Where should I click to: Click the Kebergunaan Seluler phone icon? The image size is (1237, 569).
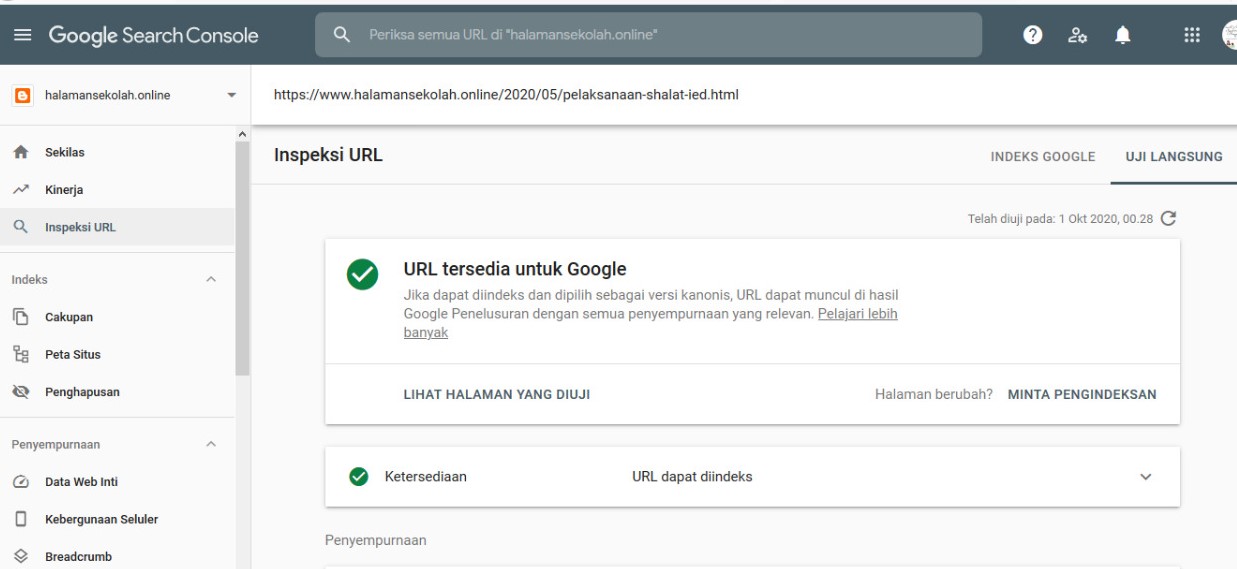19,519
